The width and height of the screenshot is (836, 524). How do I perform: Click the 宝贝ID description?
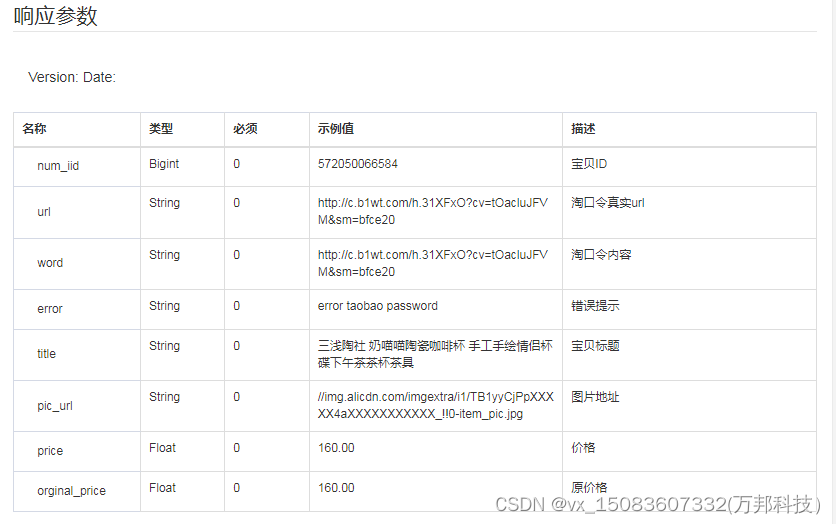[589, 164]
